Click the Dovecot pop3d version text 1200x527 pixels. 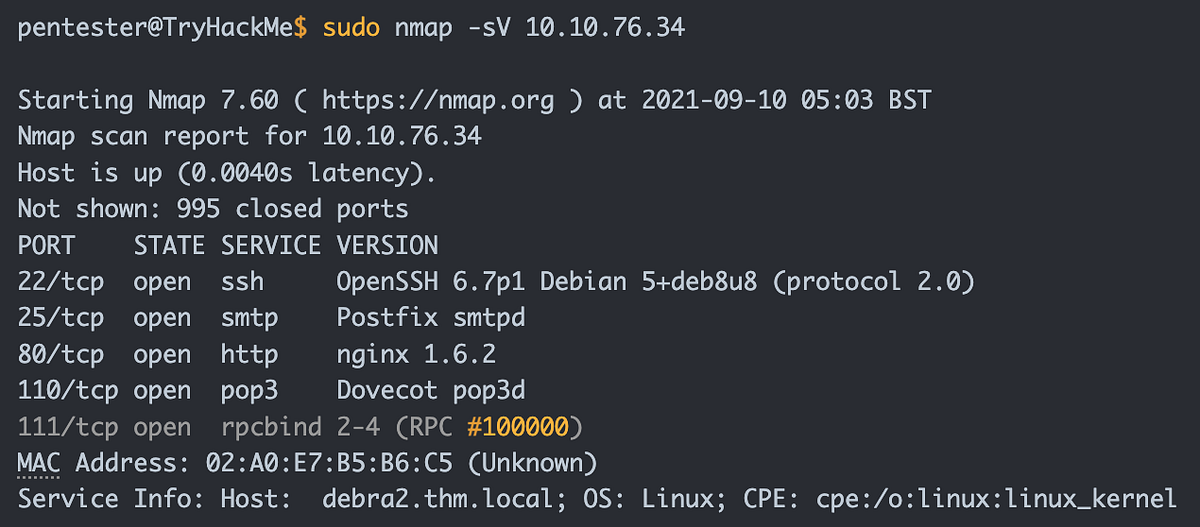coord(431,390)
